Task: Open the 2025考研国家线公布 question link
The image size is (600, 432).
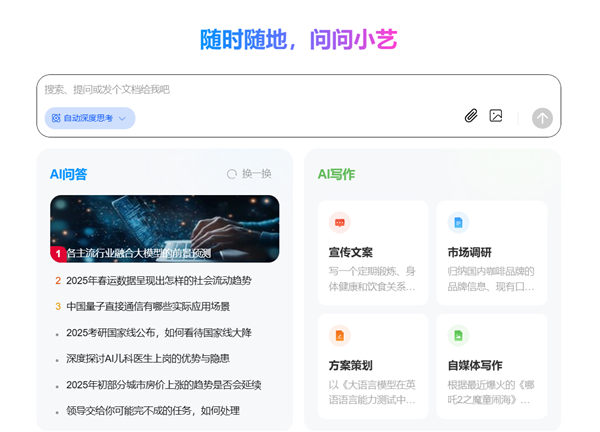Action: coord(159,332)
